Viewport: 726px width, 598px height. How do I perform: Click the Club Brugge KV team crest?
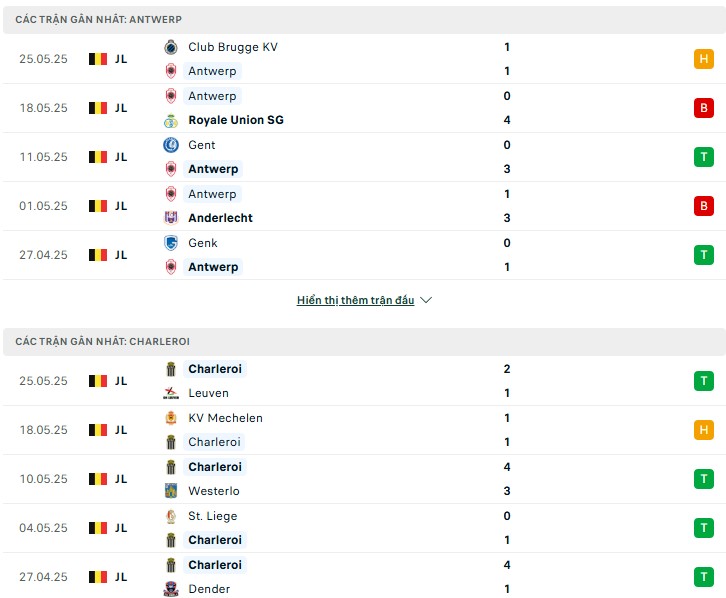(171, 47)
